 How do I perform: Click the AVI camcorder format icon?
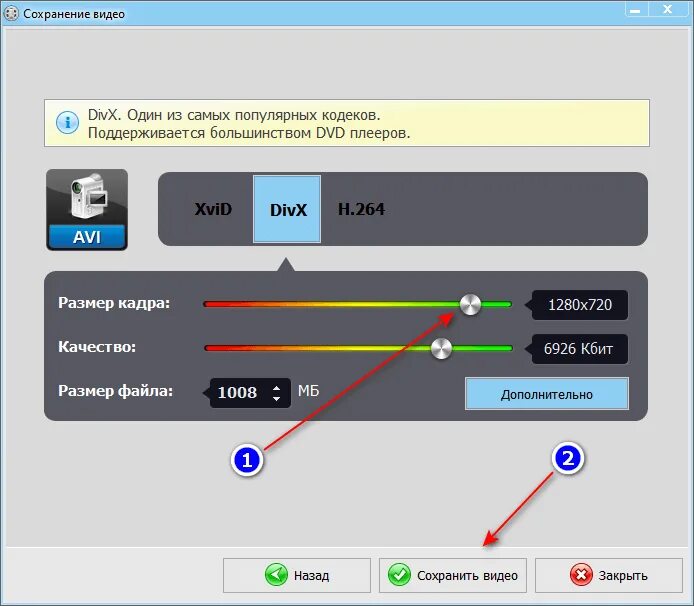87,209
